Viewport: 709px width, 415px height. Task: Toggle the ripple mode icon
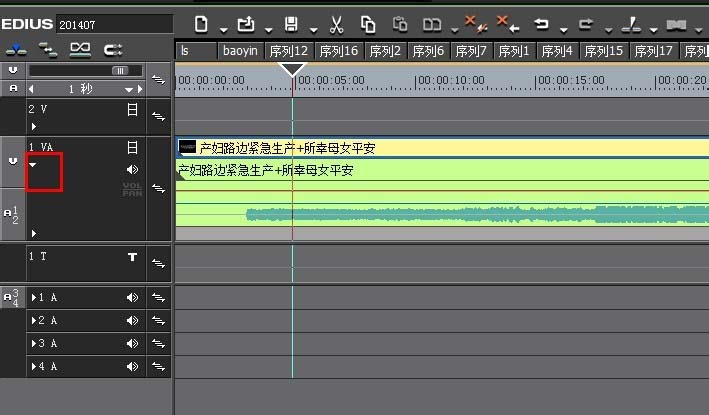pyautogui.click(x=47, y=49)
